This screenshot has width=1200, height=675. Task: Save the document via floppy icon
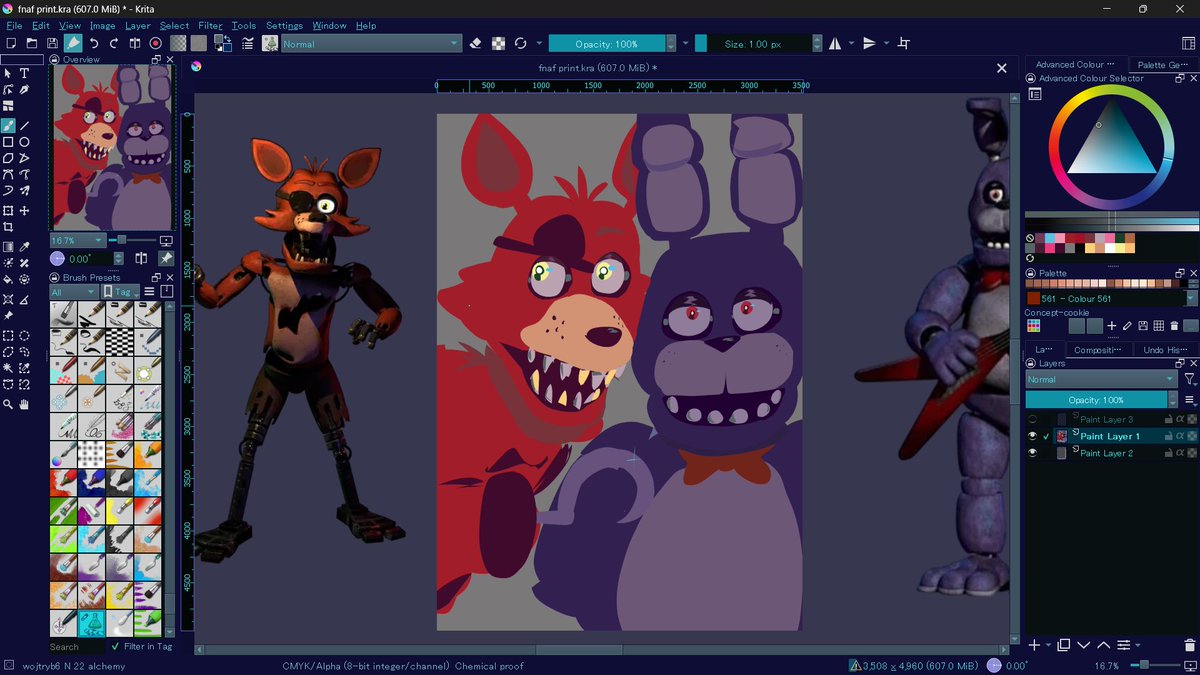coord(52,43)
